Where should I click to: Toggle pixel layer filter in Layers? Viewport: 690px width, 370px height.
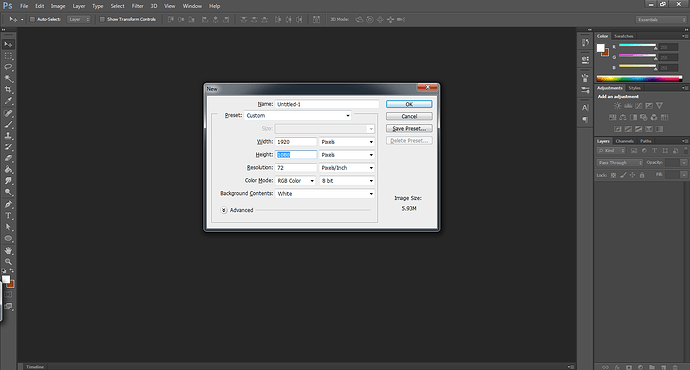tap(634, 150)
